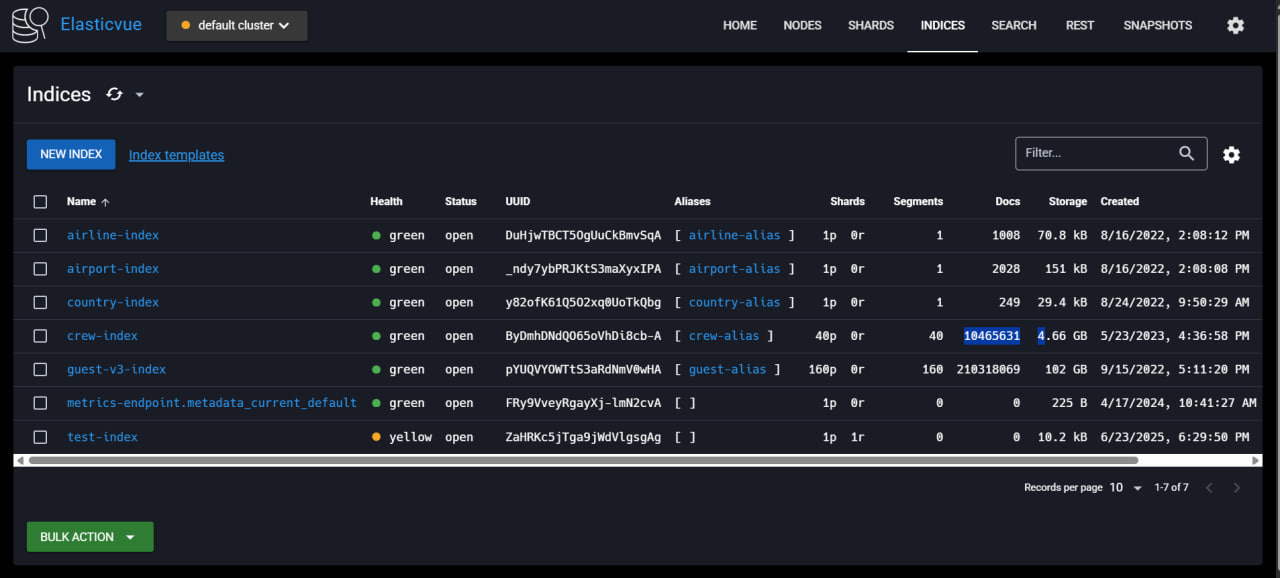1280x578 pixels.
Task: Check the crew-index row checkbox
Action: (x=40, y=336)
